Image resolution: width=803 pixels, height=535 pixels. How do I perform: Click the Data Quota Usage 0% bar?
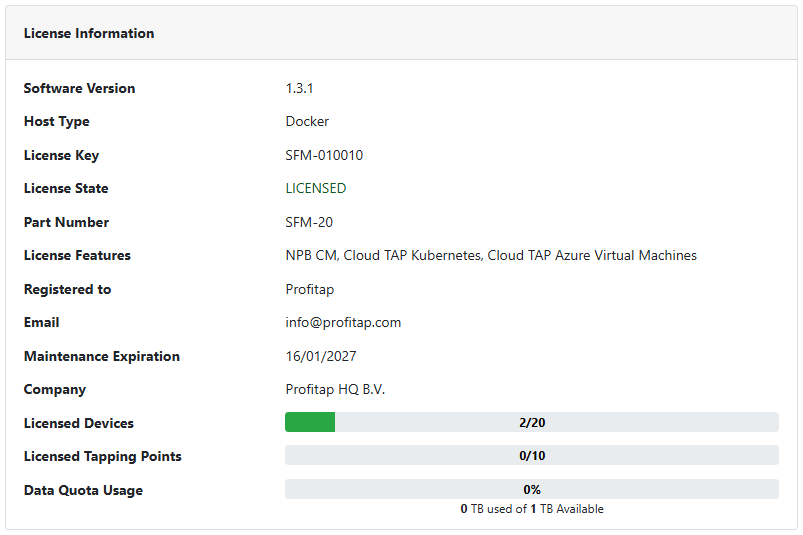point(531,489)
